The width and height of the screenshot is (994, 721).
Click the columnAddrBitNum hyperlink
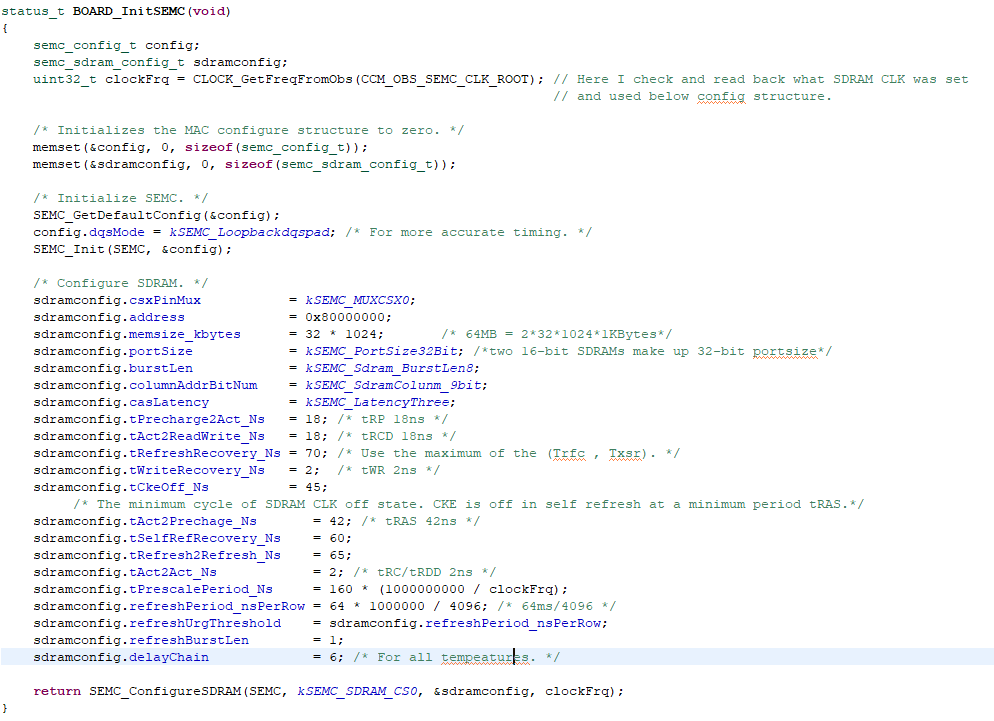coord(192,385)
